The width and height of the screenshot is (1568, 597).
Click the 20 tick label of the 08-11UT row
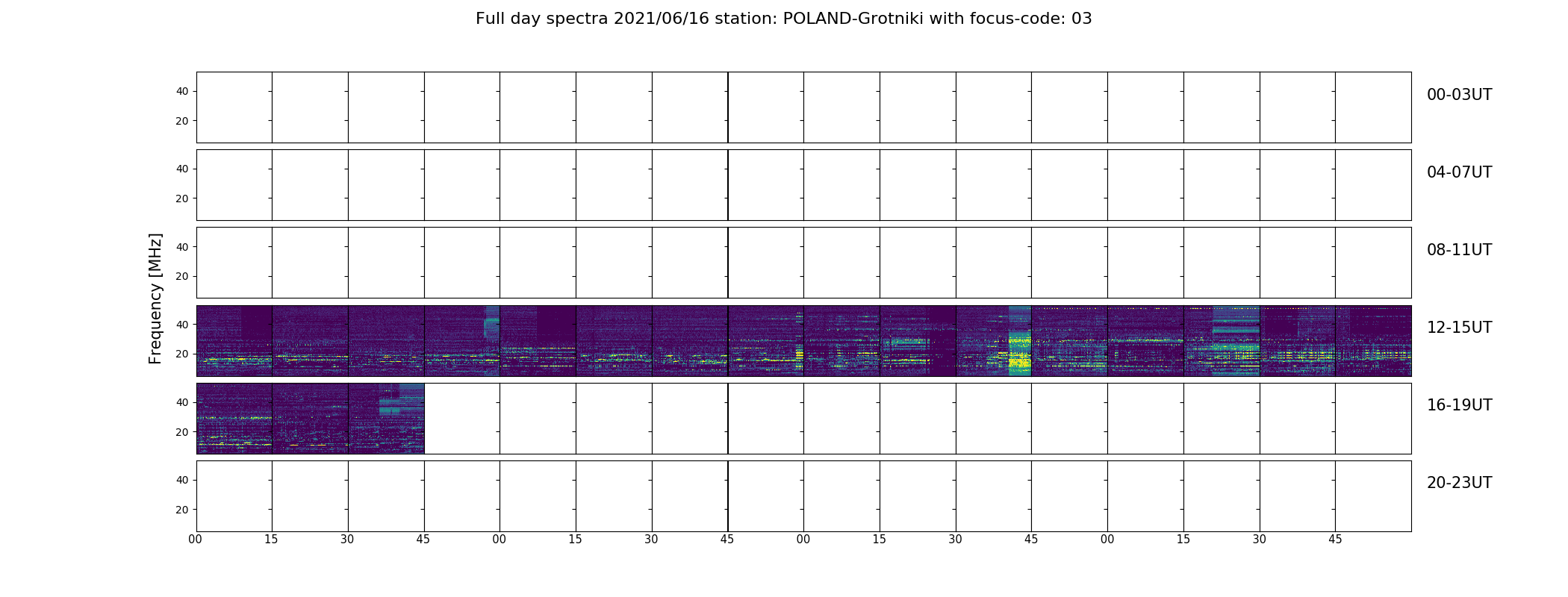click(x=182, y=276)
